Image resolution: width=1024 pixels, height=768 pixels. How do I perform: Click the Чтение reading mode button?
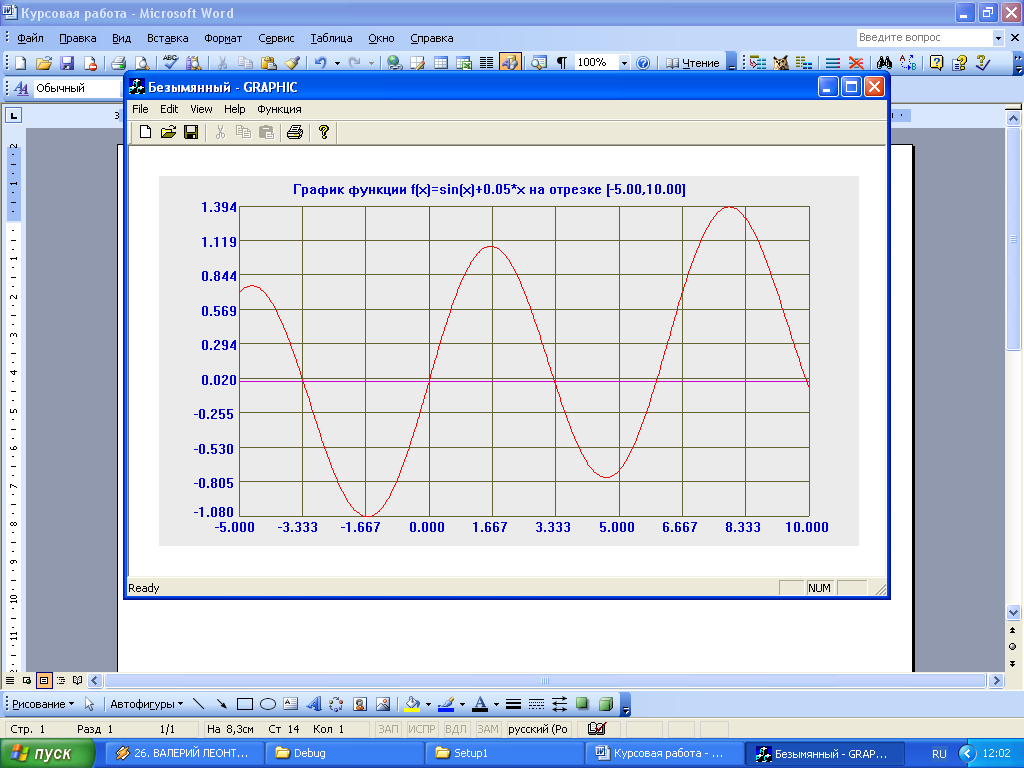click(x=693, y=62)
